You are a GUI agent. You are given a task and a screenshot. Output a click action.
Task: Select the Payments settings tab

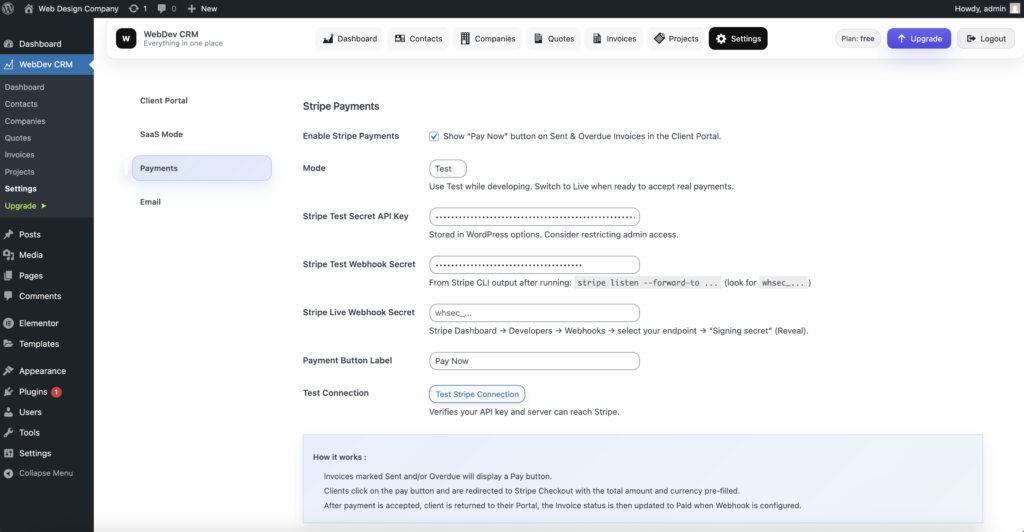coord(202,168)
